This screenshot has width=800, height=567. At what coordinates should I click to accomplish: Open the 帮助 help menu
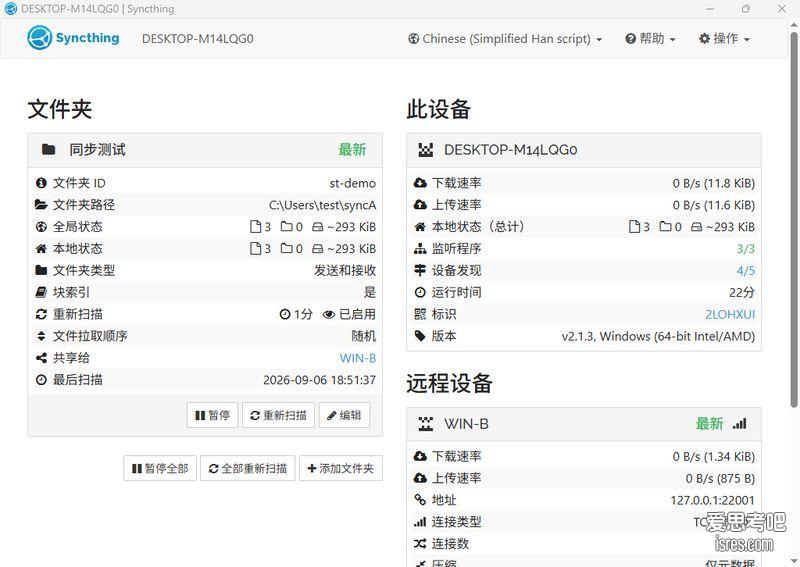(650, 39)
